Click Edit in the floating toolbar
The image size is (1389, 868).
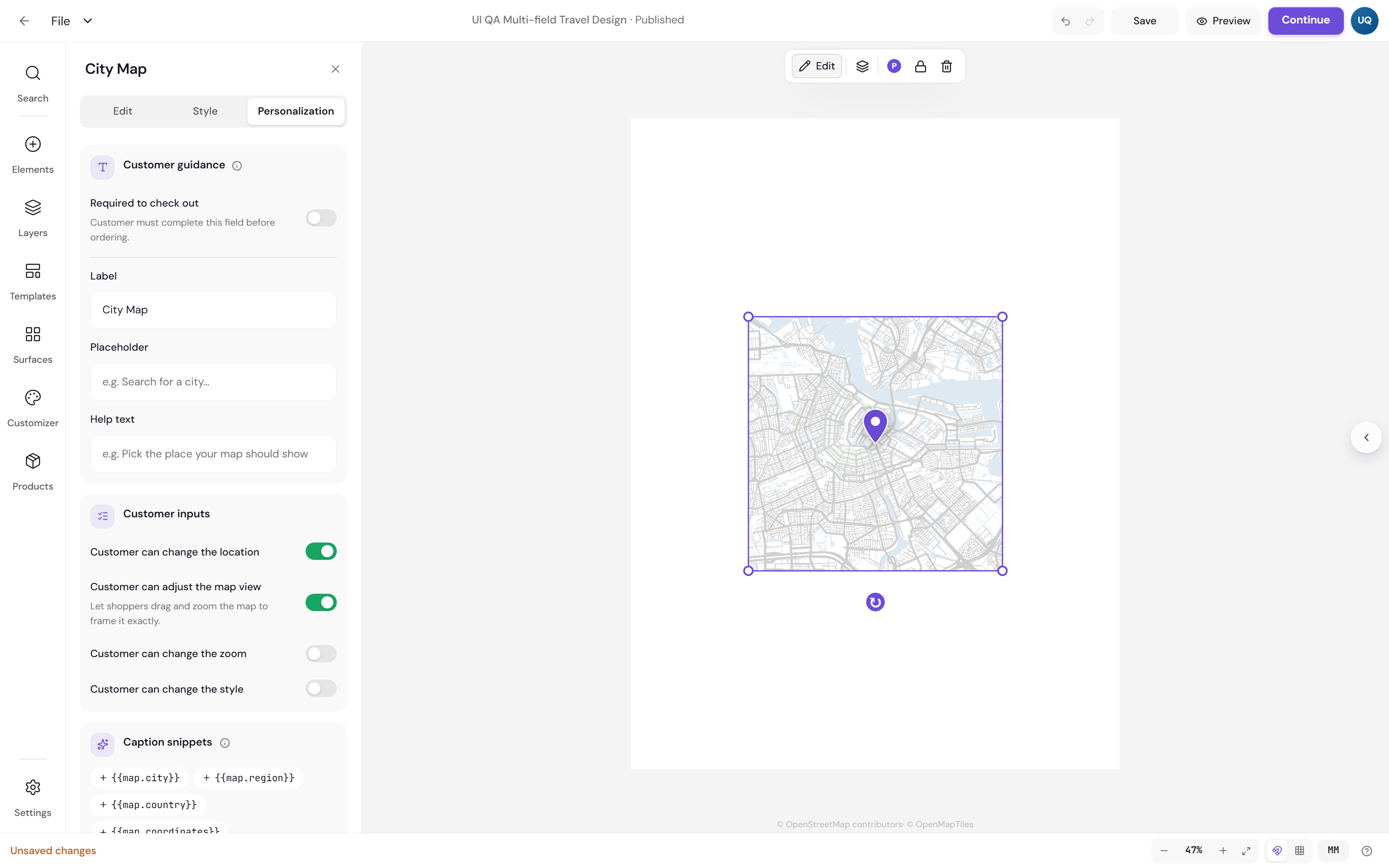[817, 66]
